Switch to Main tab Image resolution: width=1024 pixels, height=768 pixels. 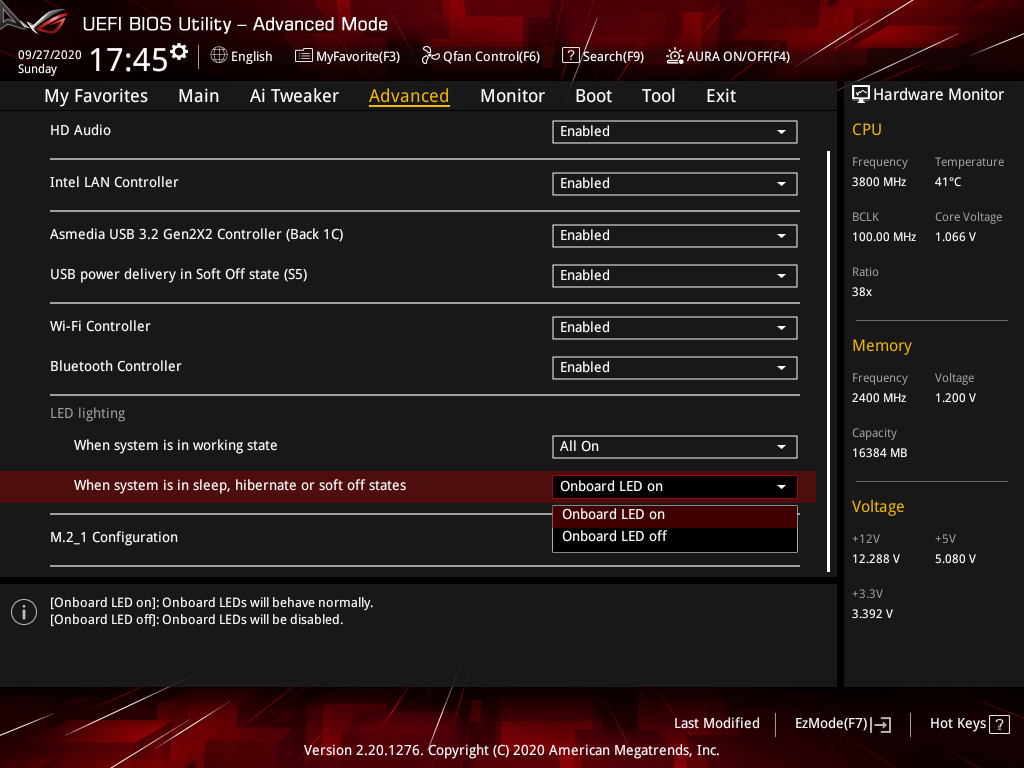pyautogui.click(x=199, y=96)
